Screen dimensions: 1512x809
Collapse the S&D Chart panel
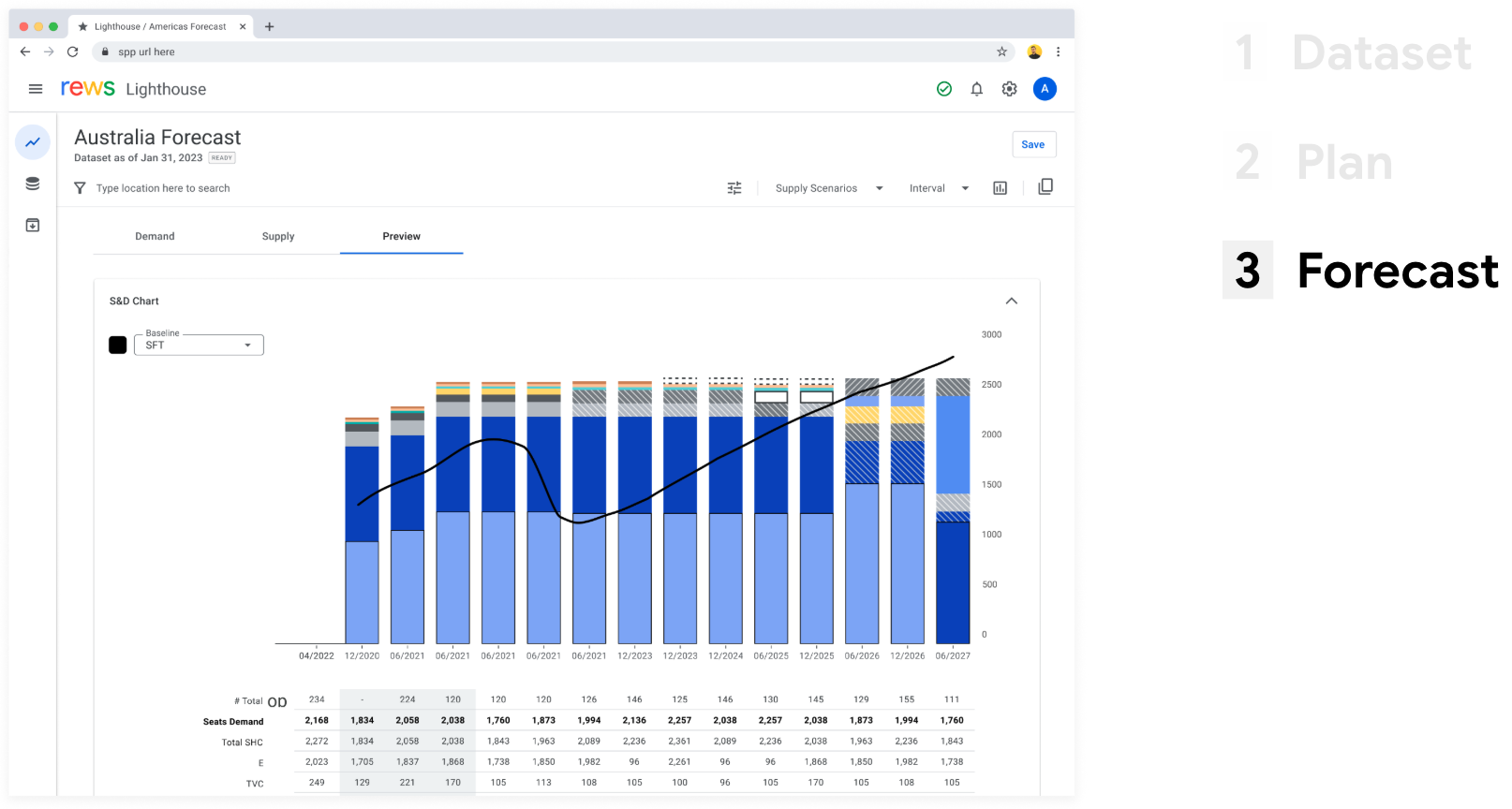pos(1012,301)
